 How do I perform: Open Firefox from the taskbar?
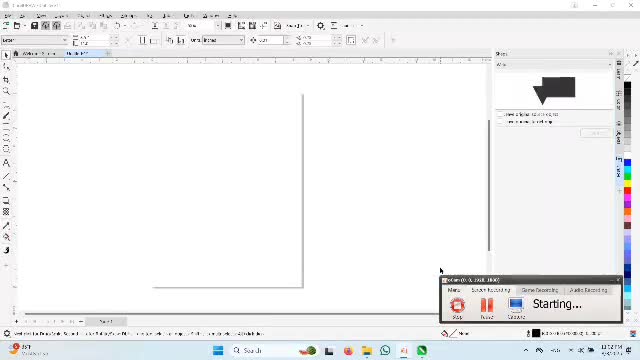pyautogui.click(x=348, y=350)
